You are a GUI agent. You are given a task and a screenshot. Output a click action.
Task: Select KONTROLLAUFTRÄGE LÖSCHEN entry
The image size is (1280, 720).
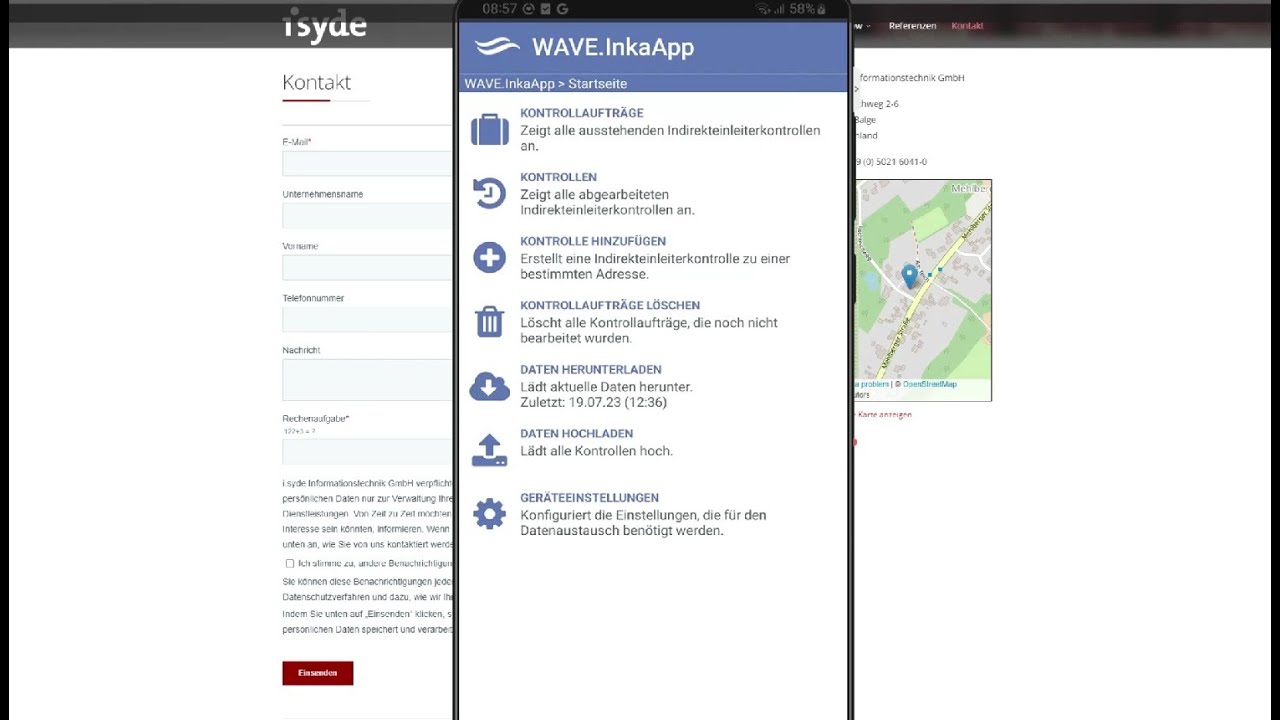point(610,305)
